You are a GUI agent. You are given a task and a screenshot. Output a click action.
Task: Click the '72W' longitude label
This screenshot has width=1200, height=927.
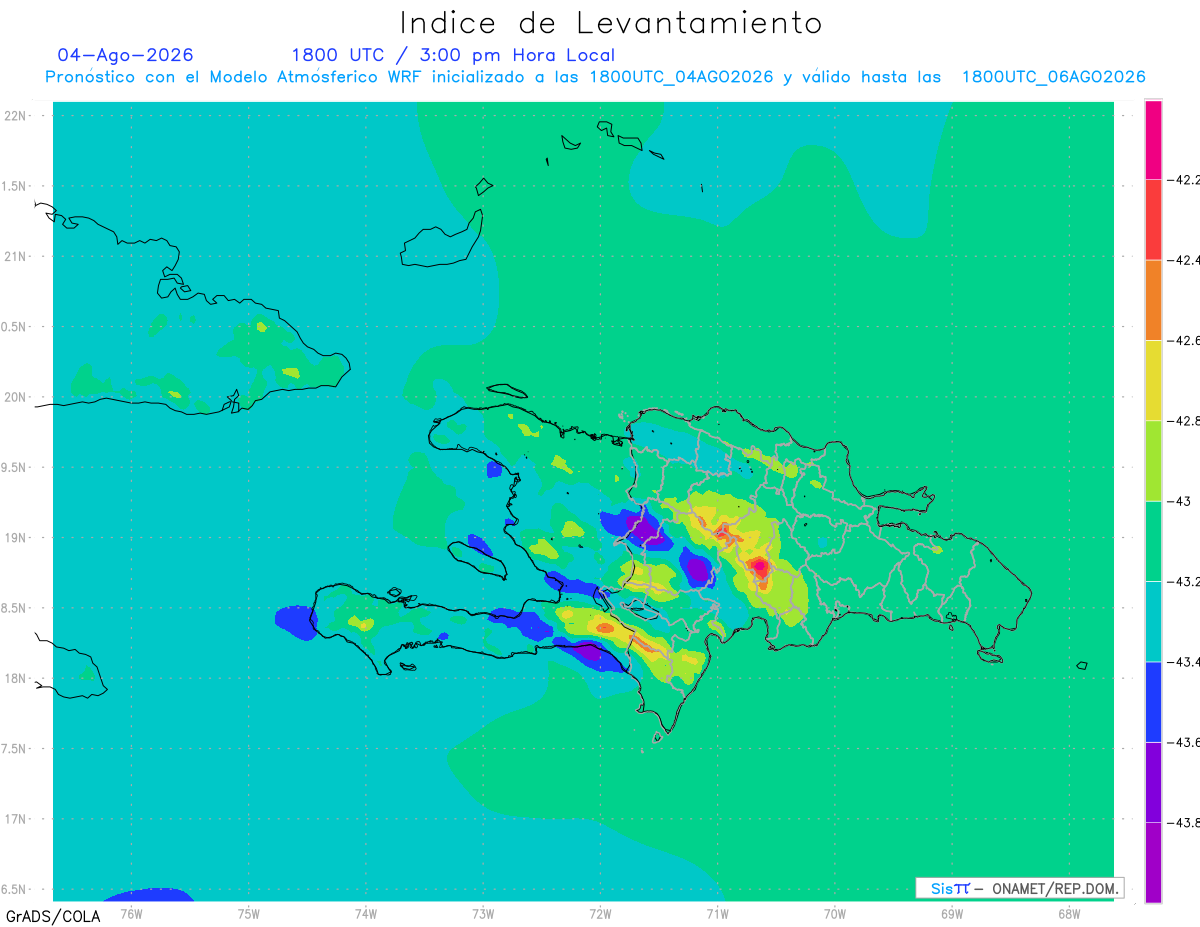point(600,913)
